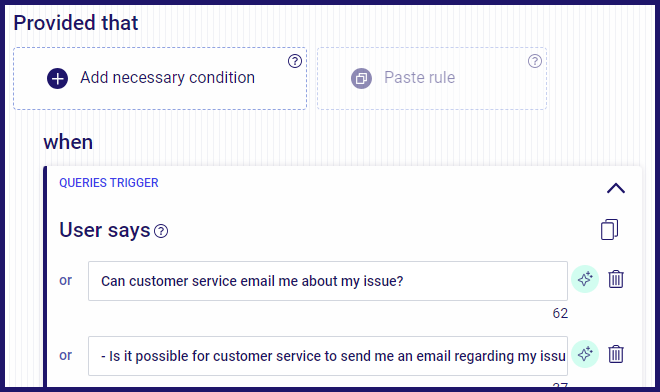Generate AI variations for second query

[585, 354]
